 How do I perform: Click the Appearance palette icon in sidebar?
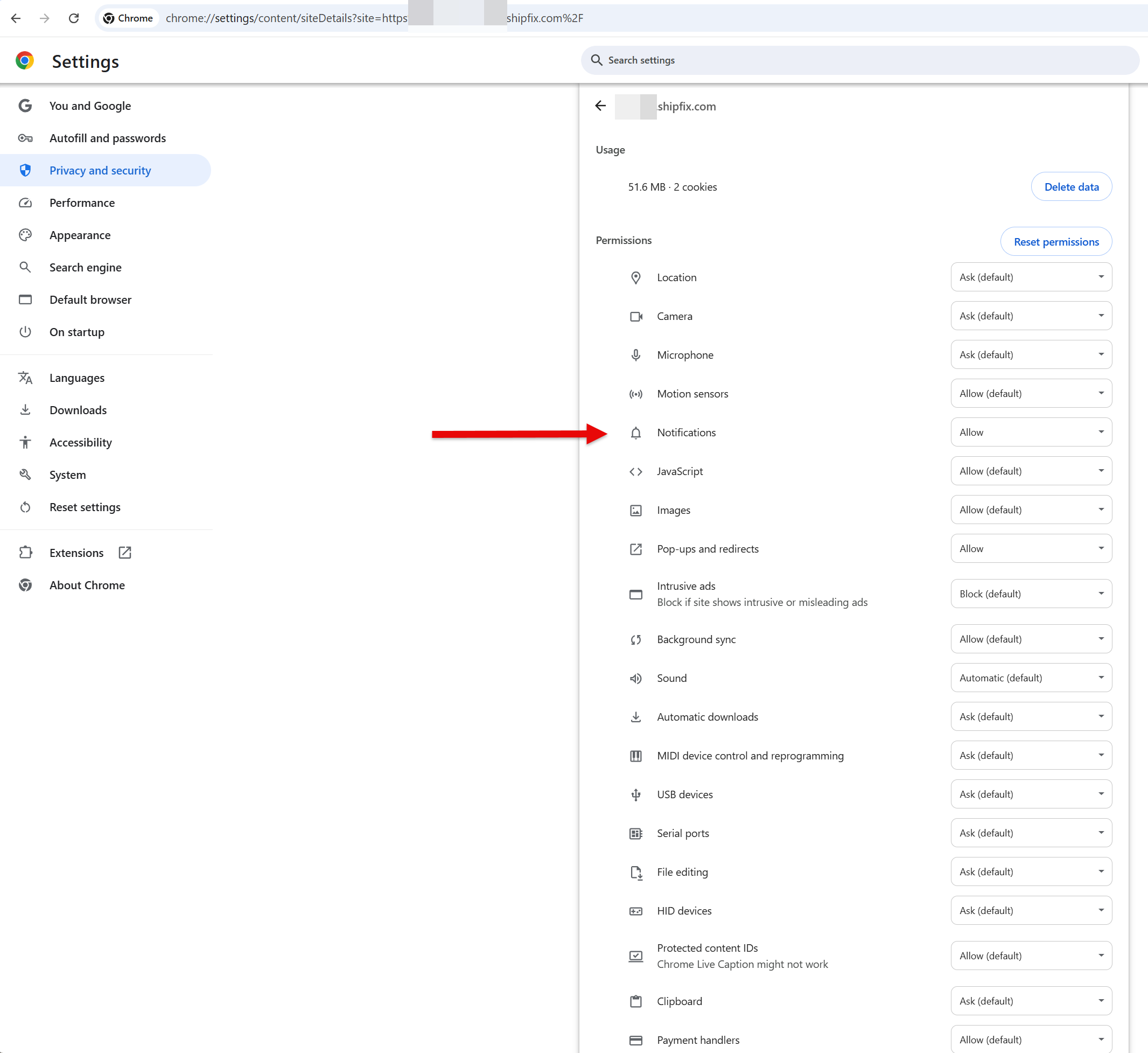[26, 235]
